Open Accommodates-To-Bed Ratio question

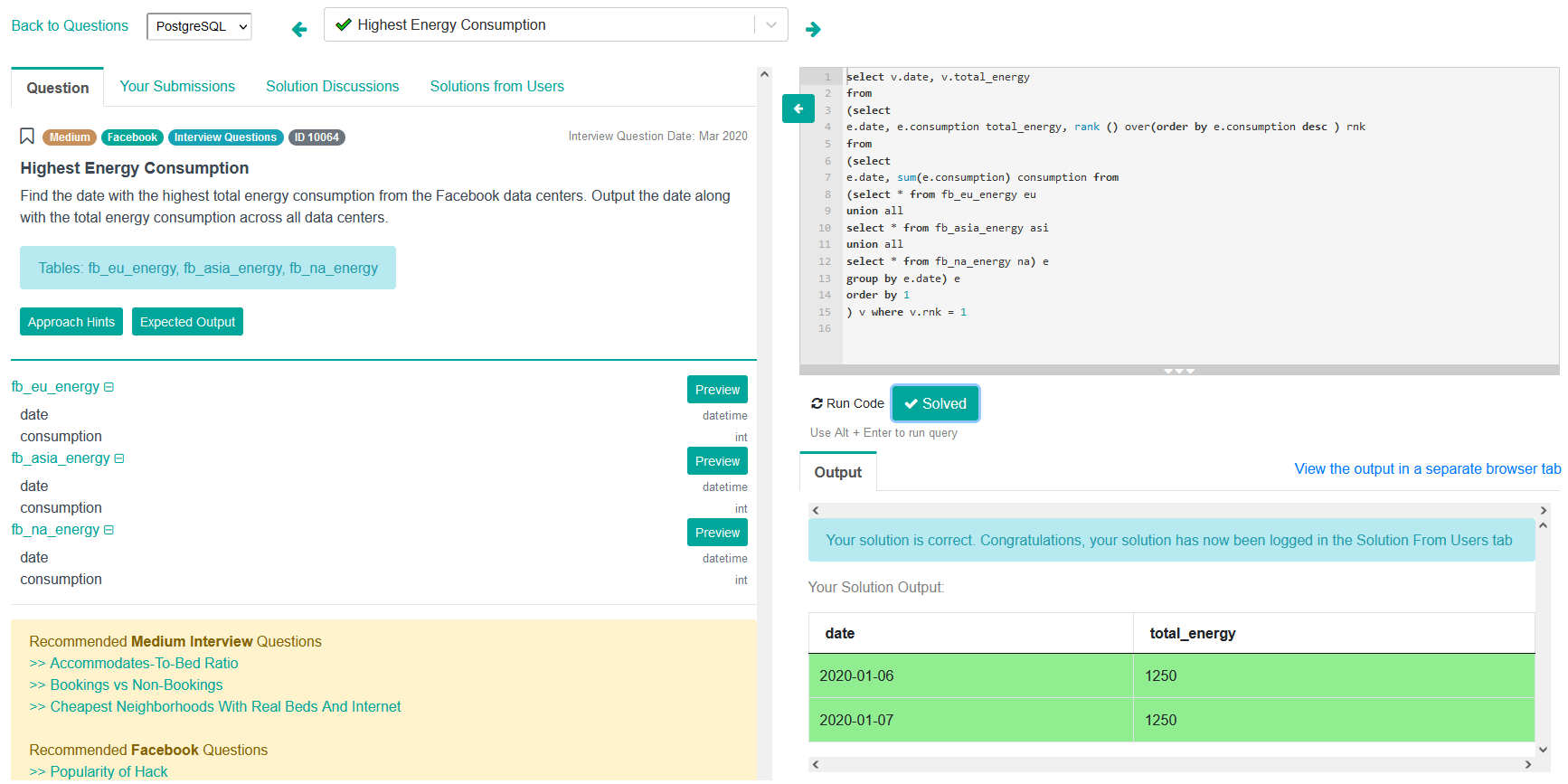tap(144, 663)
